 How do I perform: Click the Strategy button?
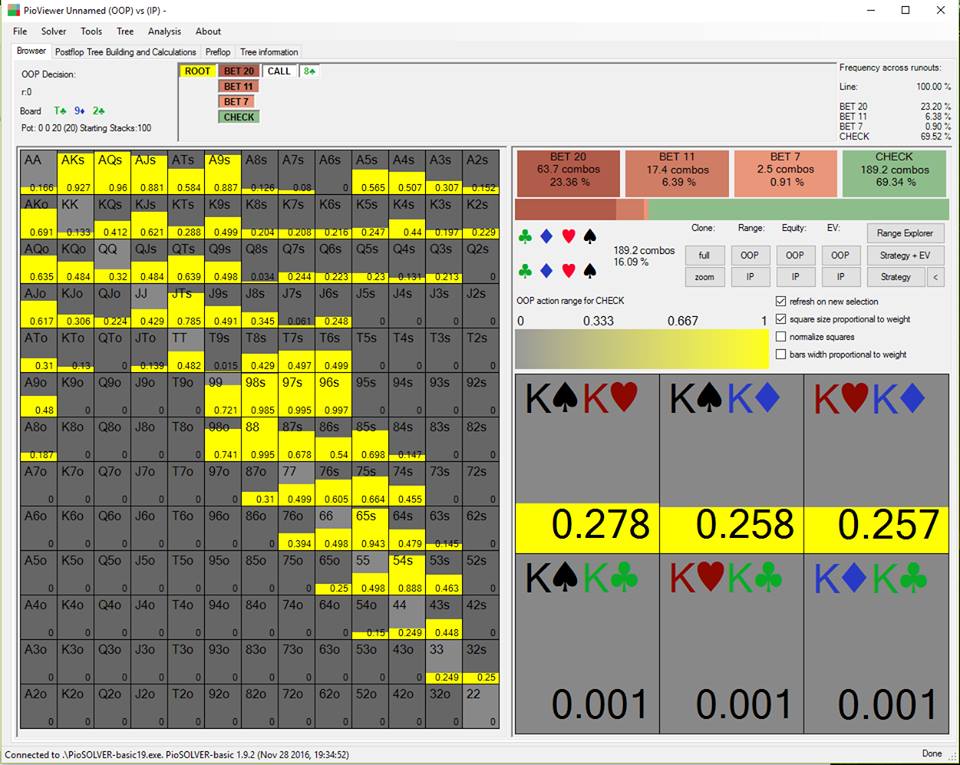coord(896,277)
